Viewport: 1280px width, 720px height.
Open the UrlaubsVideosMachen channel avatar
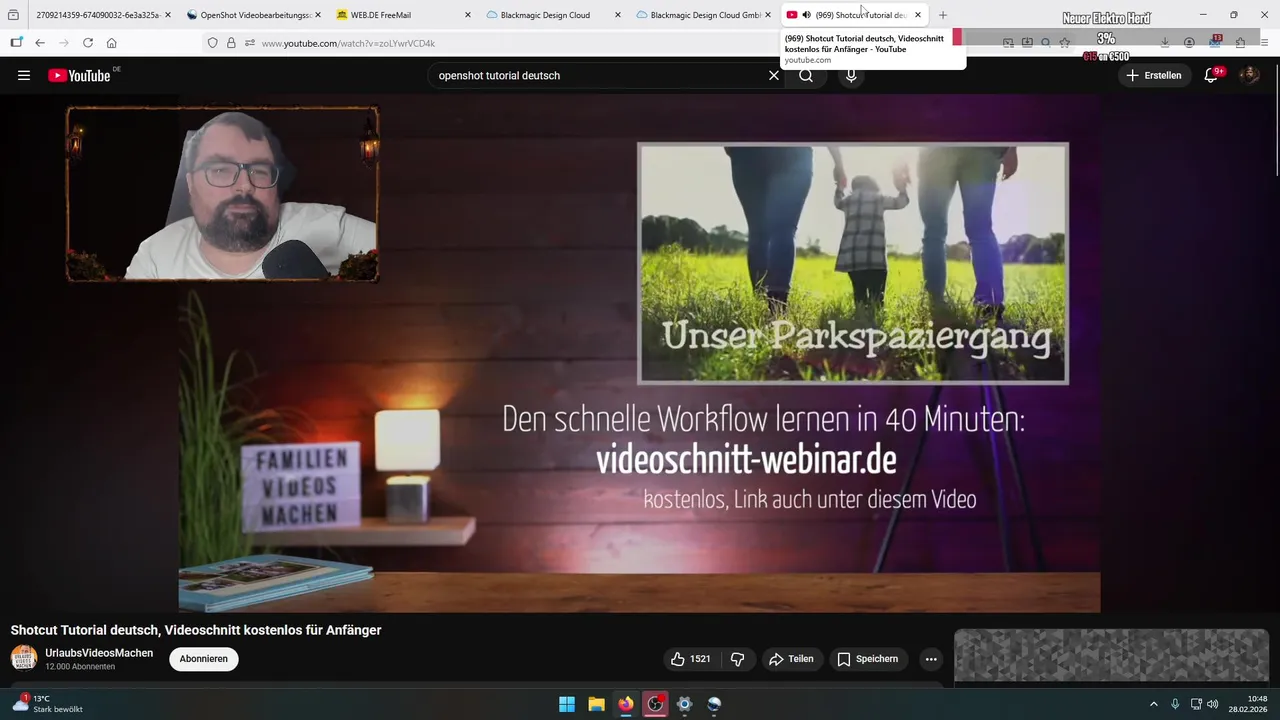(x=24, y=658)
